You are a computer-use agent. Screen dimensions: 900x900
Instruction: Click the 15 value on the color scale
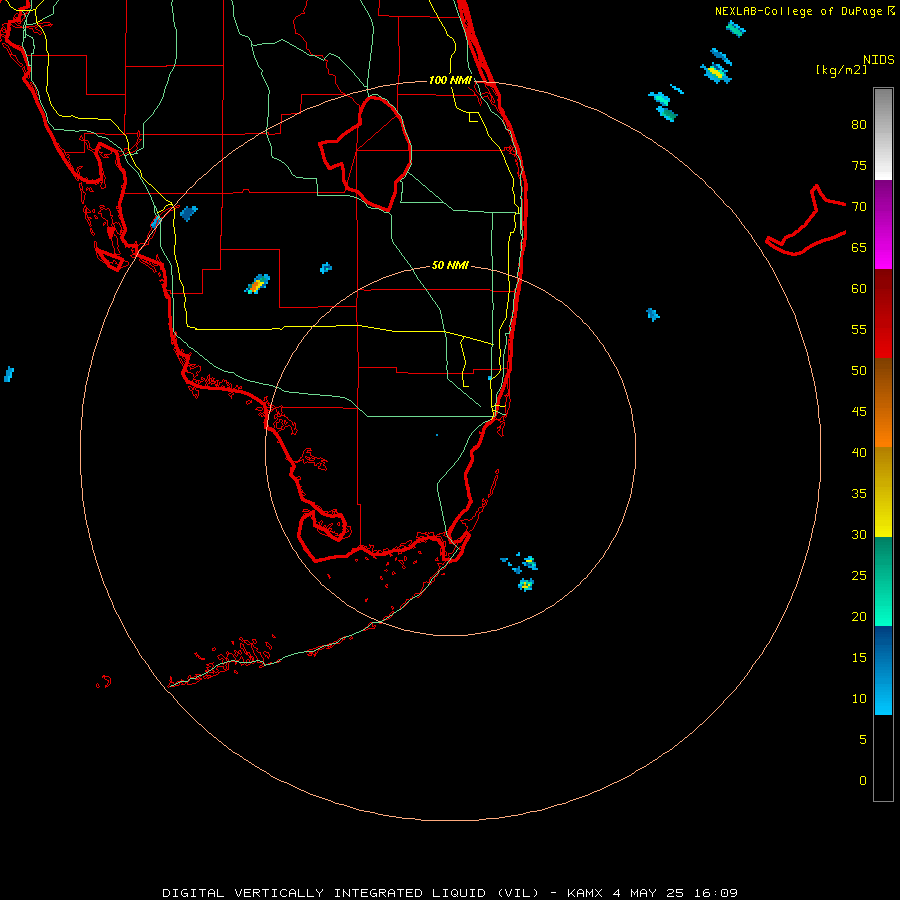pos(859,657)
